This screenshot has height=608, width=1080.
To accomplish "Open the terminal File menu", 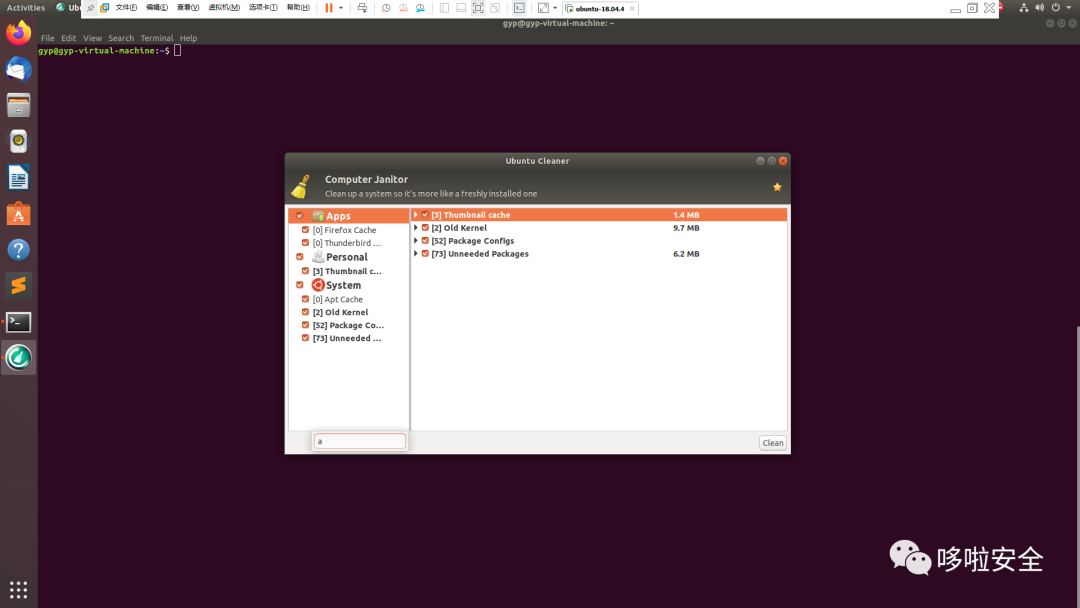I will click(48, 38).
